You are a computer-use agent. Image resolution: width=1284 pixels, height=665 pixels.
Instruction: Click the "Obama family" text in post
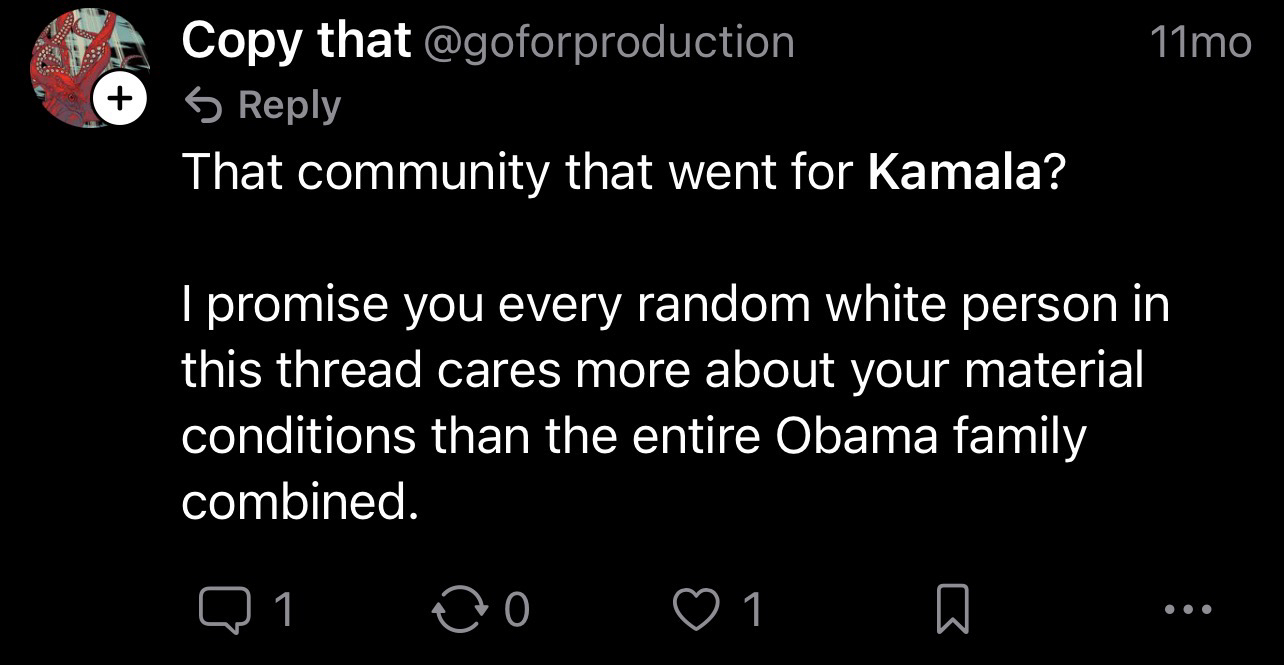pyautogui.click(x=930, y=436)
